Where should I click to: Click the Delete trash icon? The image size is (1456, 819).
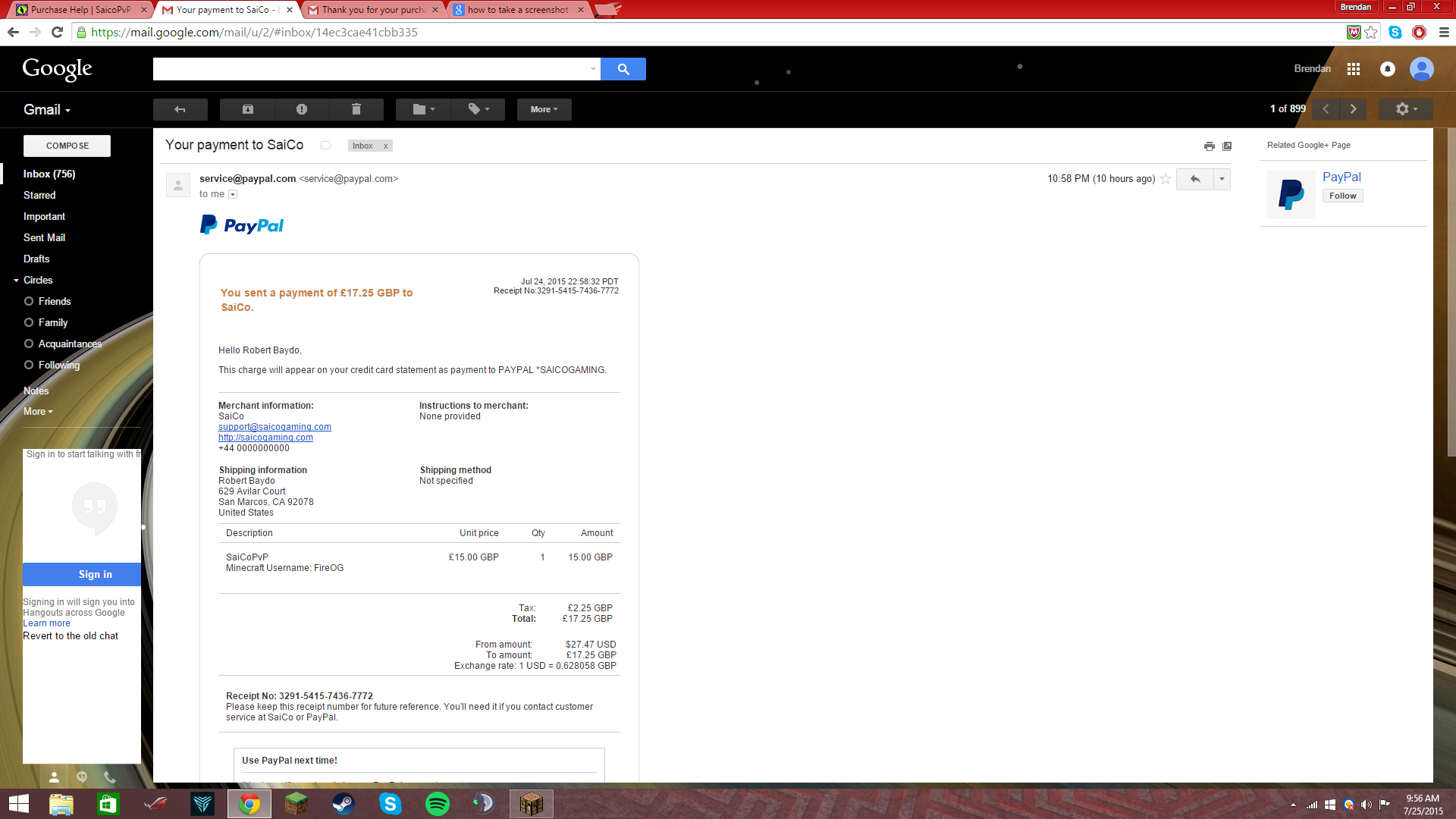tap(356, 109)
